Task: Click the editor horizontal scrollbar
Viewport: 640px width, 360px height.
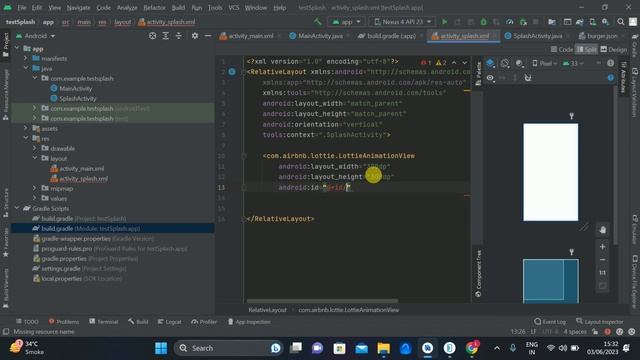Action: (x=322, y=301)
